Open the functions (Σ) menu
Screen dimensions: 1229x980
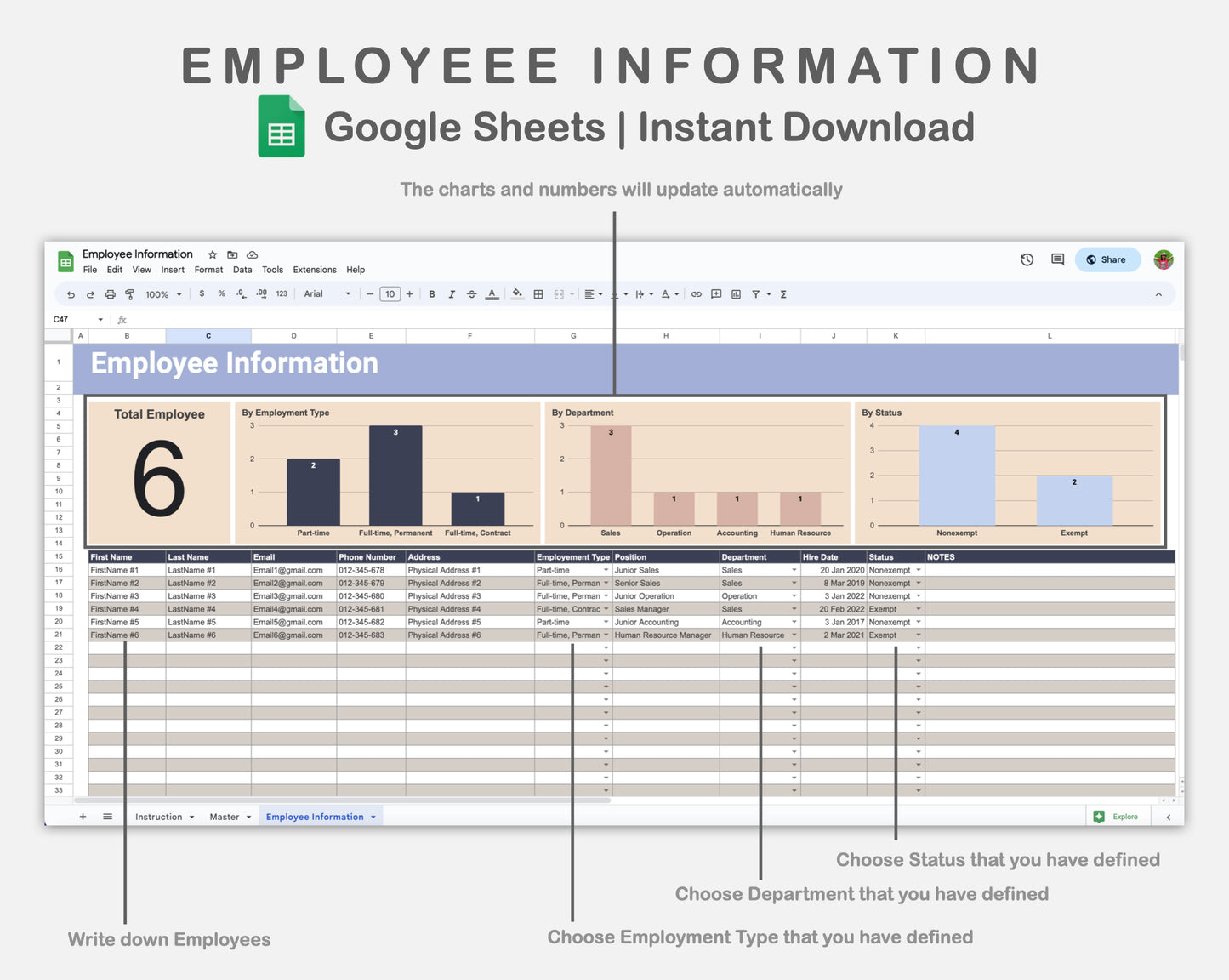pos(782,293)
